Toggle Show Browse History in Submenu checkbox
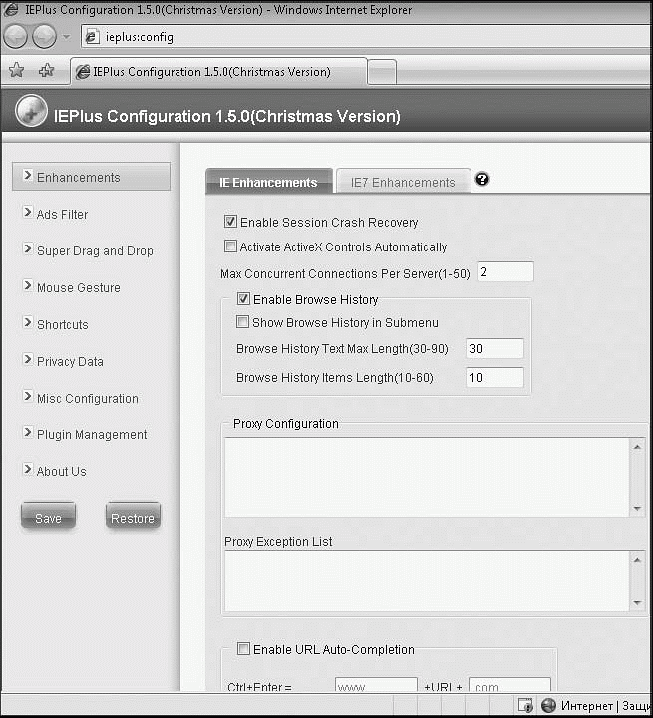This screenshot has width=653, height=718. [242, 321]
